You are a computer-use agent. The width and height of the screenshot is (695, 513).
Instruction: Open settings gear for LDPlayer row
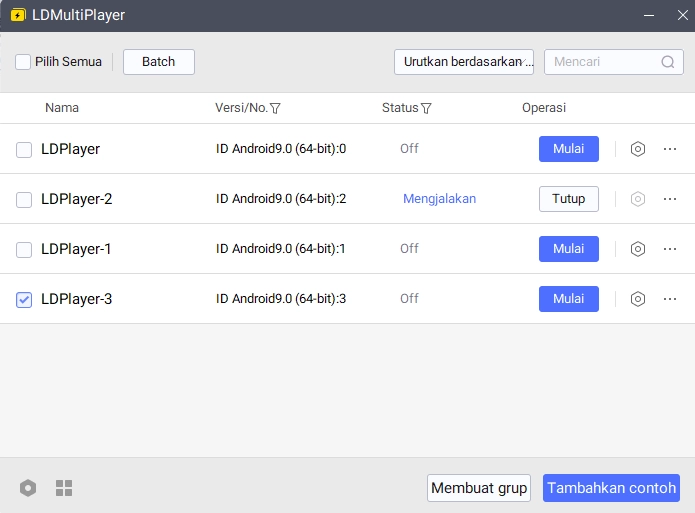click(x=638, y=149)
